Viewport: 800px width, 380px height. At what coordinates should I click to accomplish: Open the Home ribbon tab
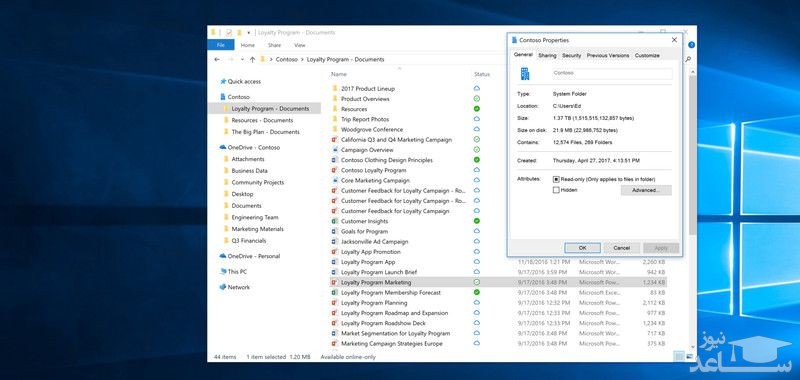coord(247,45)
